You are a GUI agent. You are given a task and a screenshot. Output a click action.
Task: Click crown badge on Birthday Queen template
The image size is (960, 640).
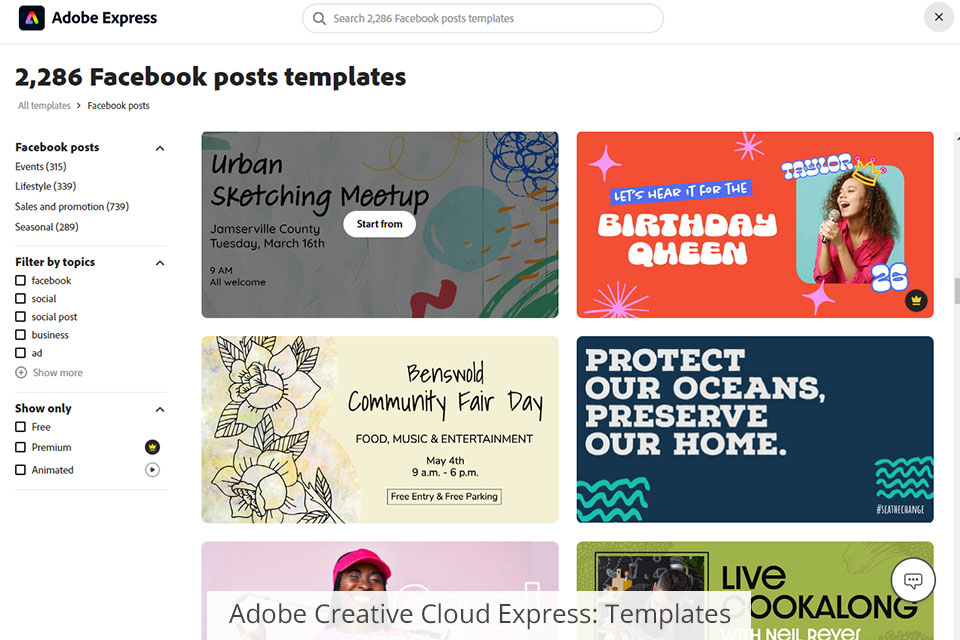[x=917, y=300]
